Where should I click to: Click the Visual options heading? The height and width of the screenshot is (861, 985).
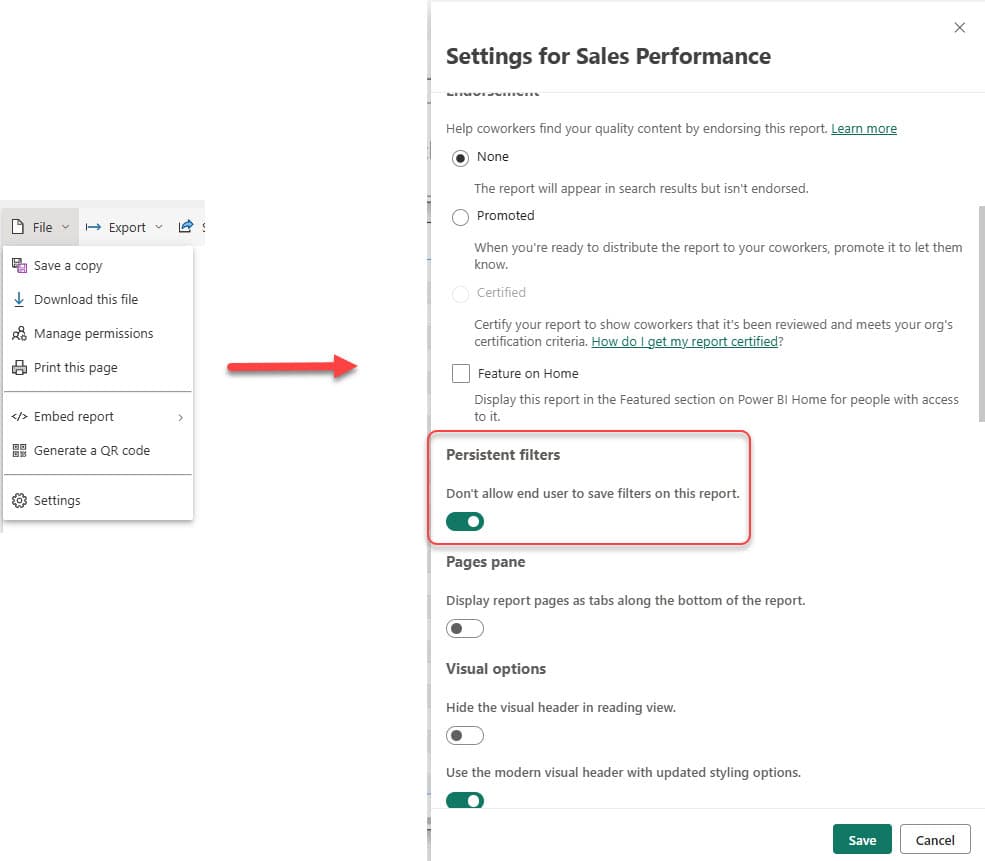point(496,668)
